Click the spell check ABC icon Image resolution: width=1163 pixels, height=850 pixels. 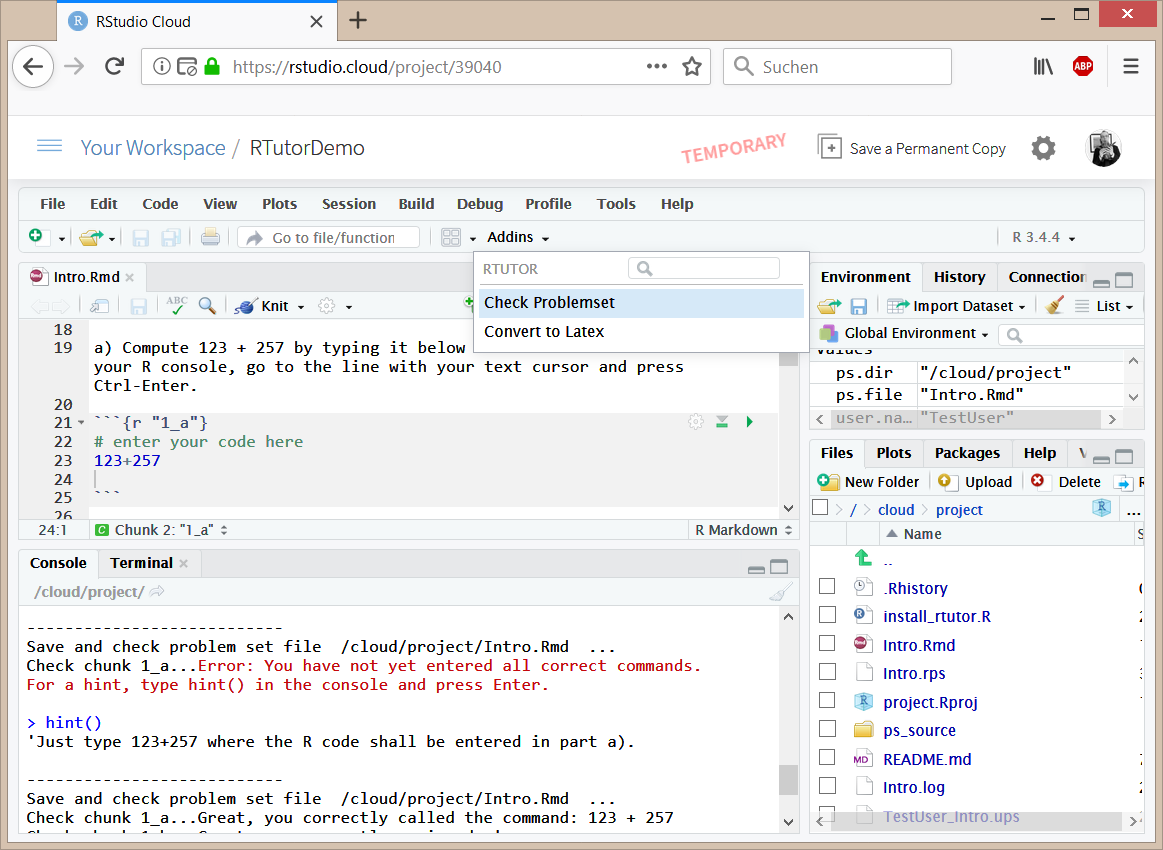point(177,305)
